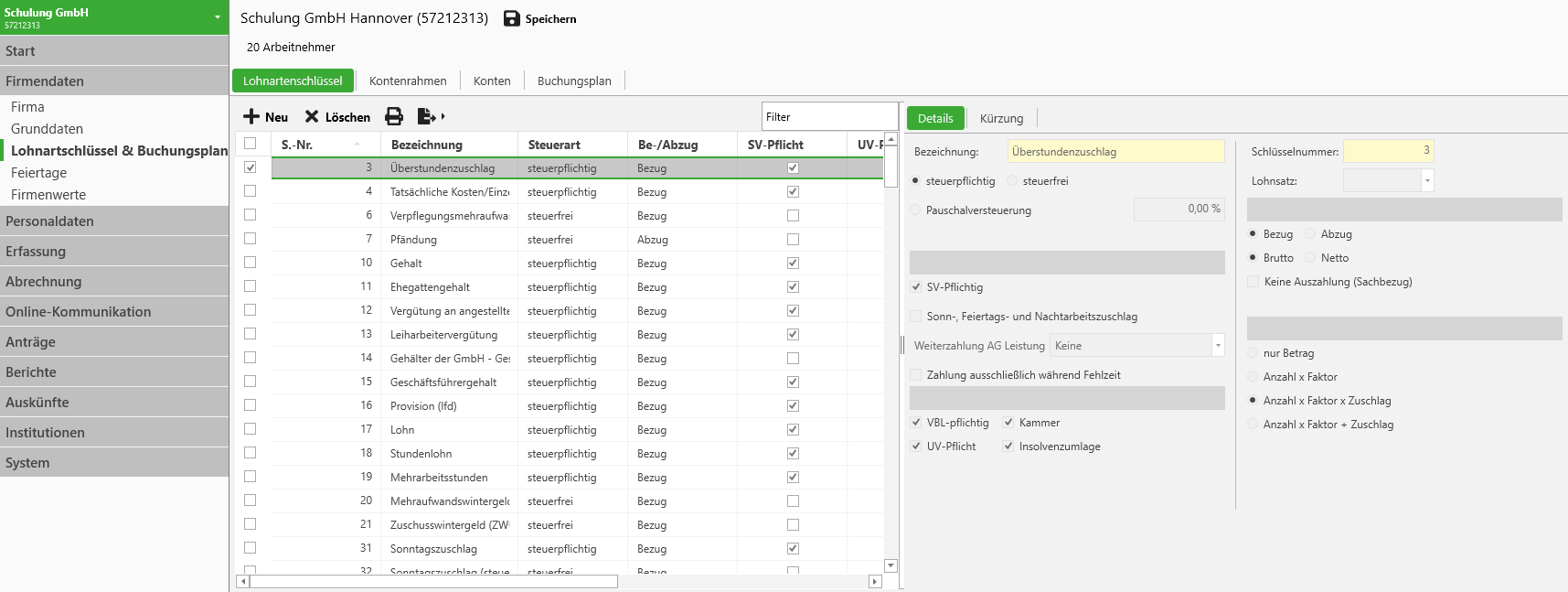
Task: Open the Schulung GmbH company selector dropdown
Action: (218, 17)
